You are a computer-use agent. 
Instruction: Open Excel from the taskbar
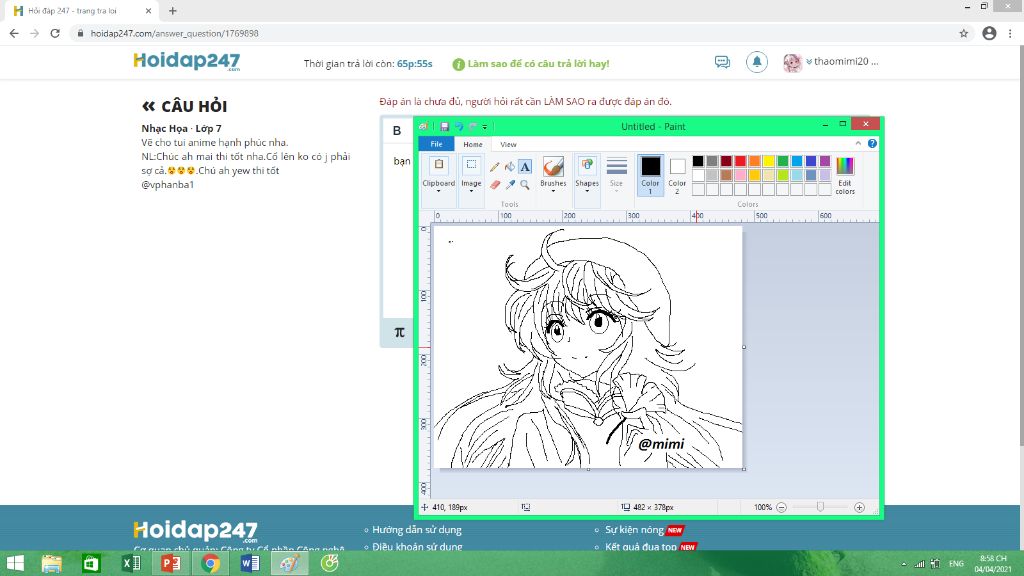pyautogui.click(x=131, y=563)
